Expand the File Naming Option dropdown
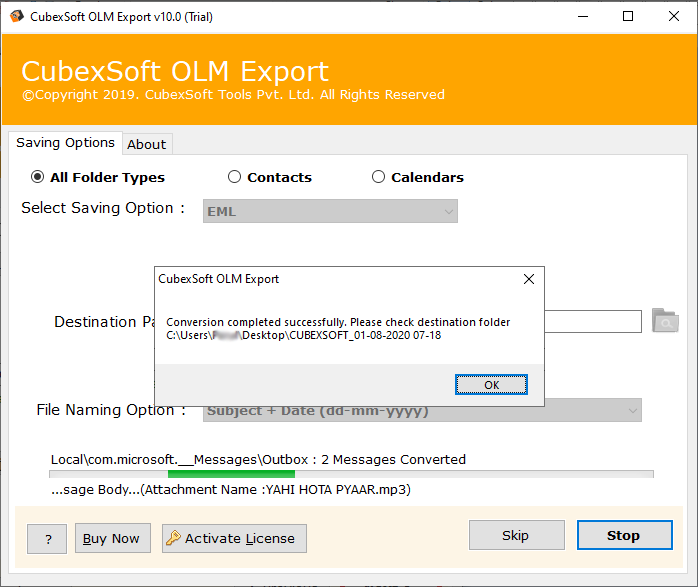This screenshot has height=587, width=698. coord(422,410)
